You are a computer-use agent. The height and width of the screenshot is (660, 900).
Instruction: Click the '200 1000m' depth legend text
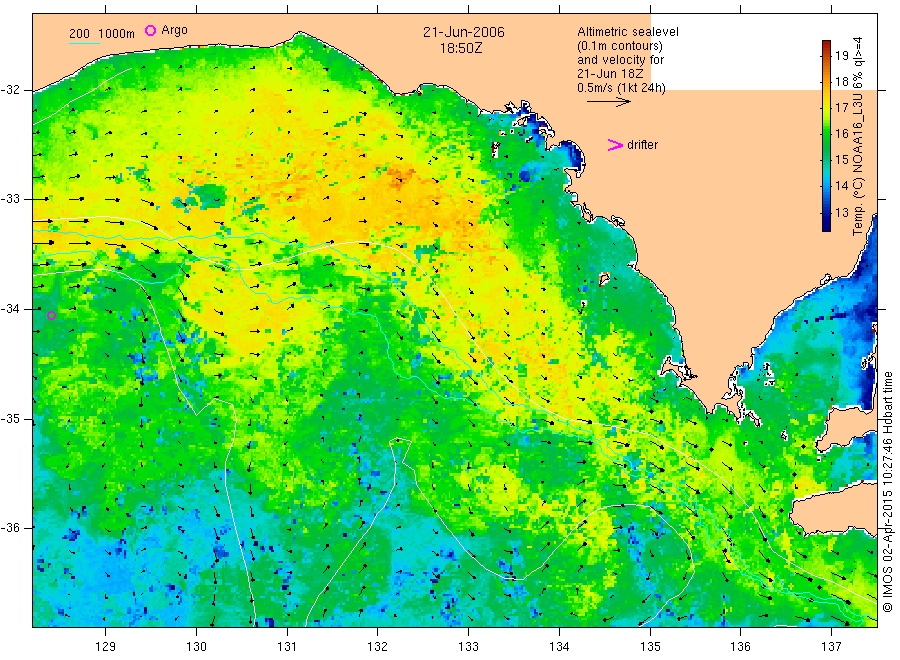(102, 34)
